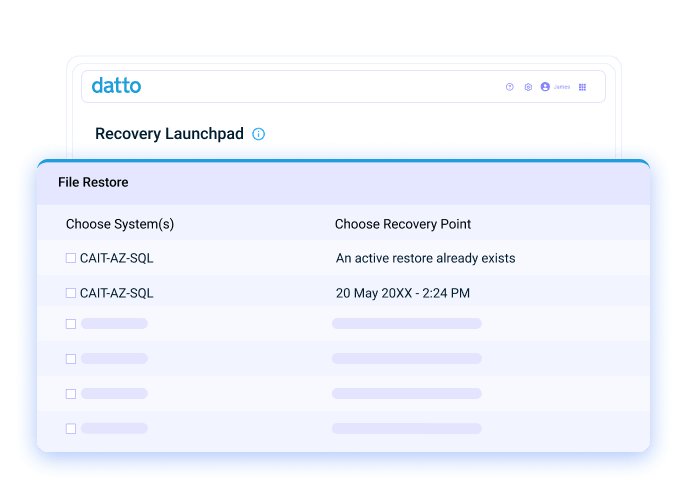
Task: Click the info icon beside Recovery Launchpad
Action: [258, 134]
